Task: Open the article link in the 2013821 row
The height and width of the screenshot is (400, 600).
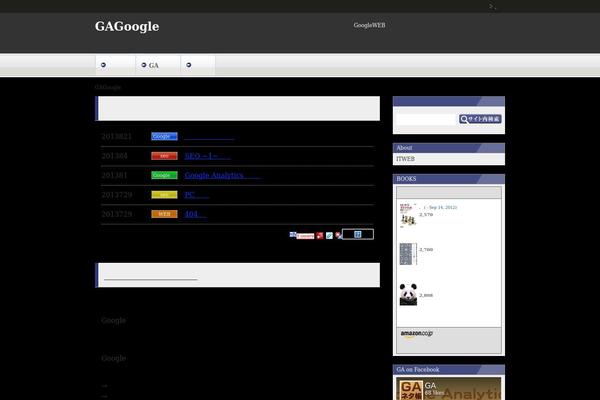Action: click(x=209, y=137)
